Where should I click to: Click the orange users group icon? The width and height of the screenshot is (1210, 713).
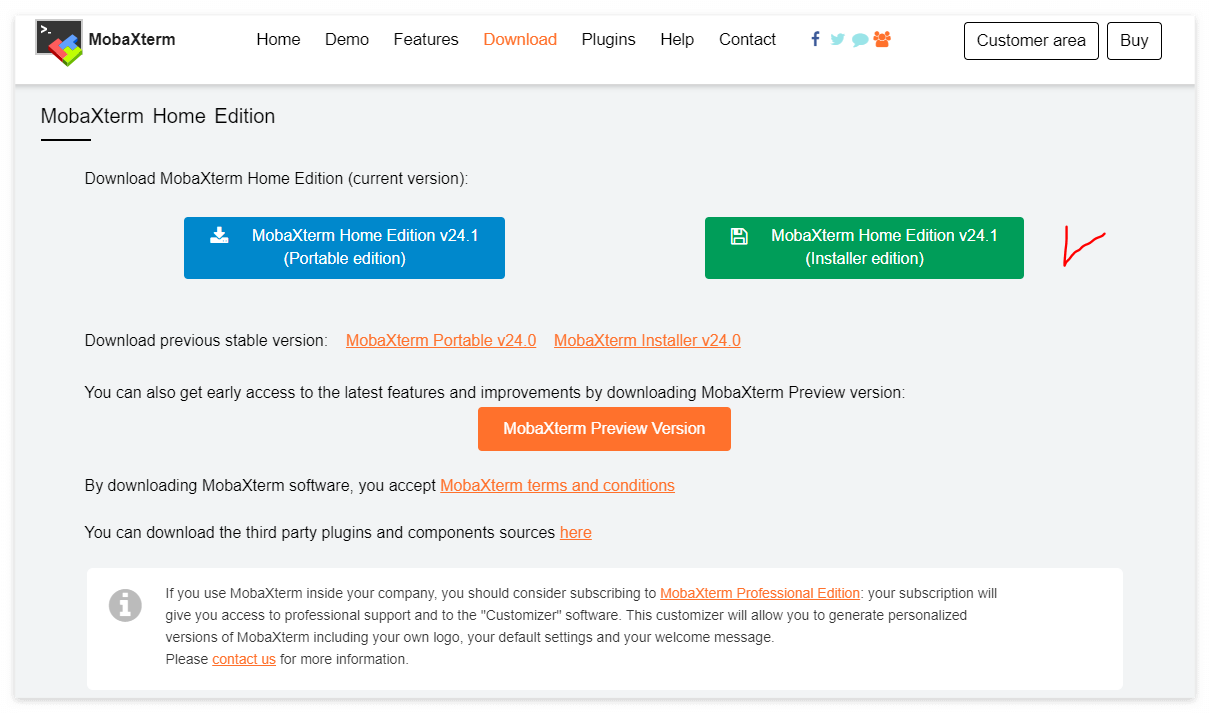882,39
